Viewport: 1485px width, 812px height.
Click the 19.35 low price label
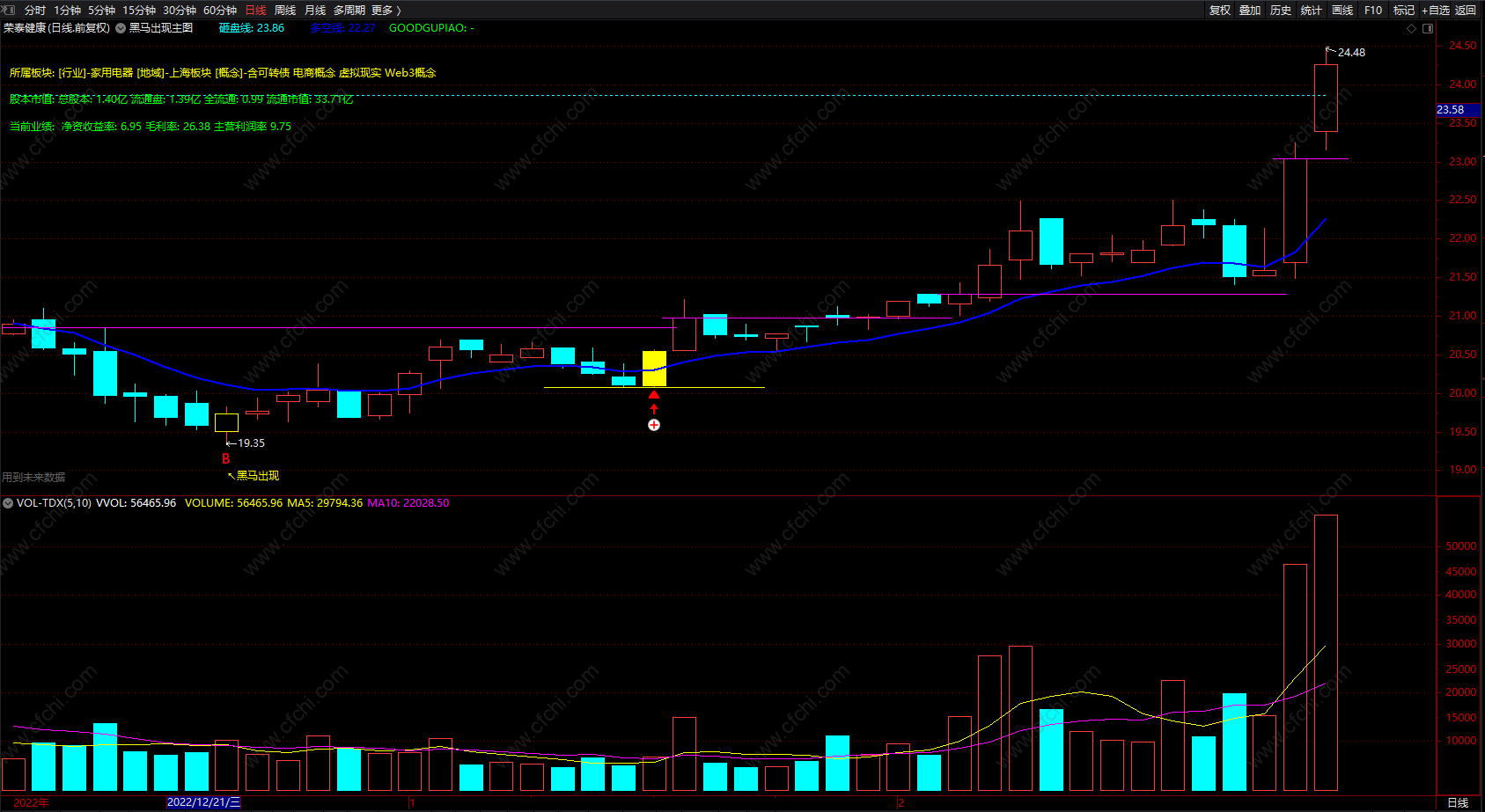[251, 443]
